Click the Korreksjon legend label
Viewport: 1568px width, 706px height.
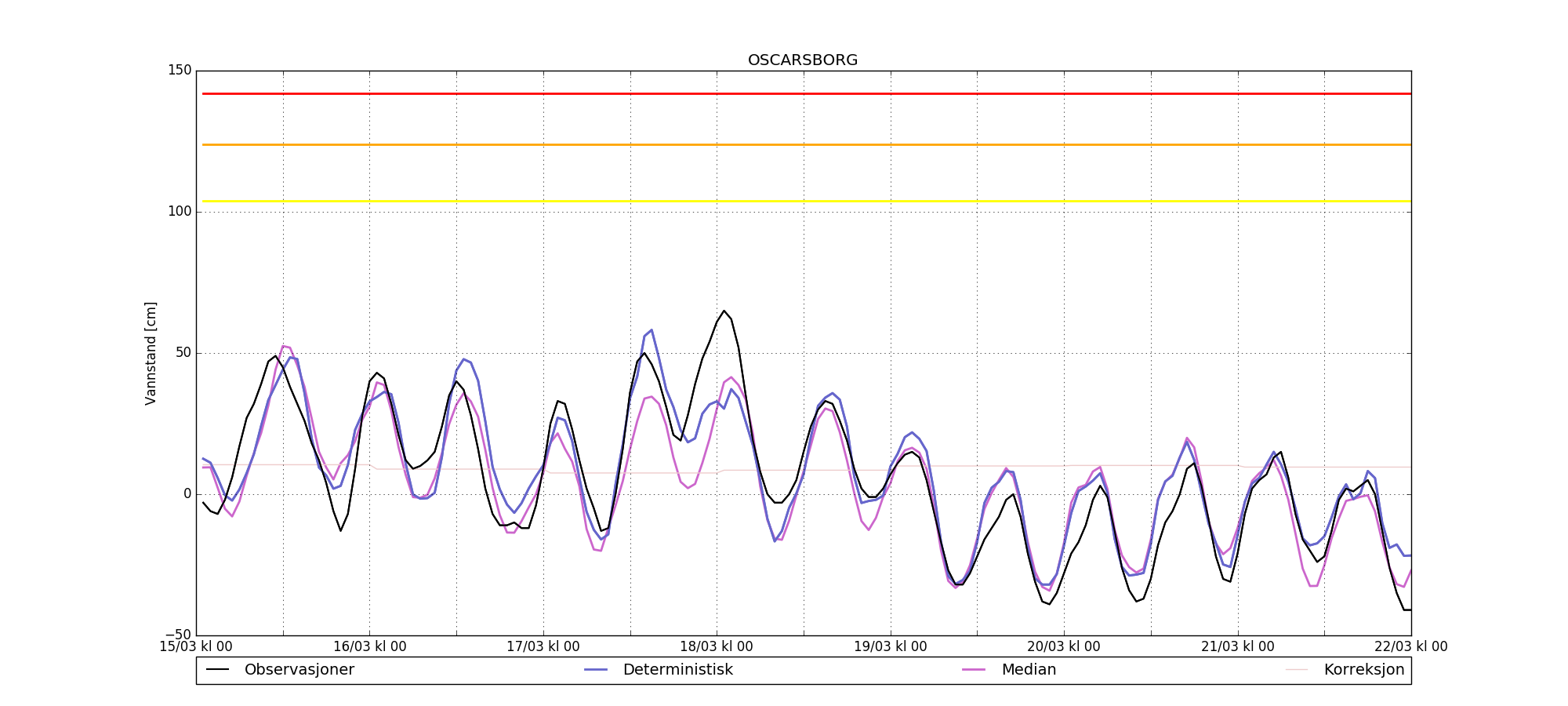[x=1363, y=670]
